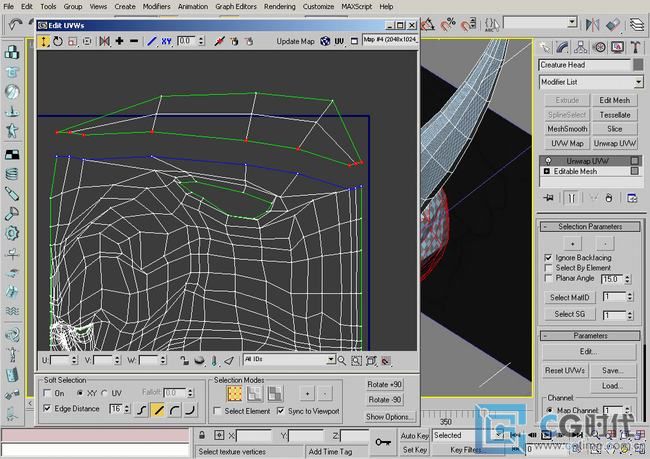This screenshot has width=650, height=459.
Task: Enable Planar Angle checkbox
Action: [548, 278]
